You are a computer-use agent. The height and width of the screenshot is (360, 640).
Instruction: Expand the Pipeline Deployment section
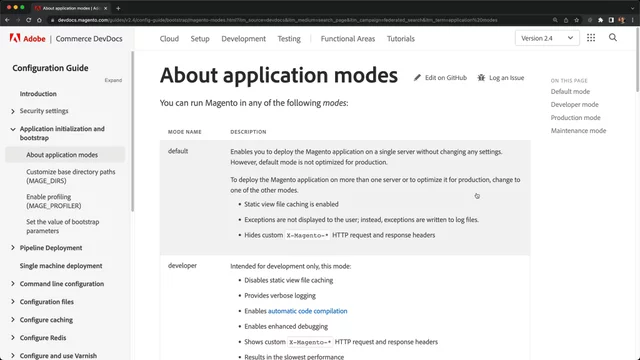click(x=13, y=248)
